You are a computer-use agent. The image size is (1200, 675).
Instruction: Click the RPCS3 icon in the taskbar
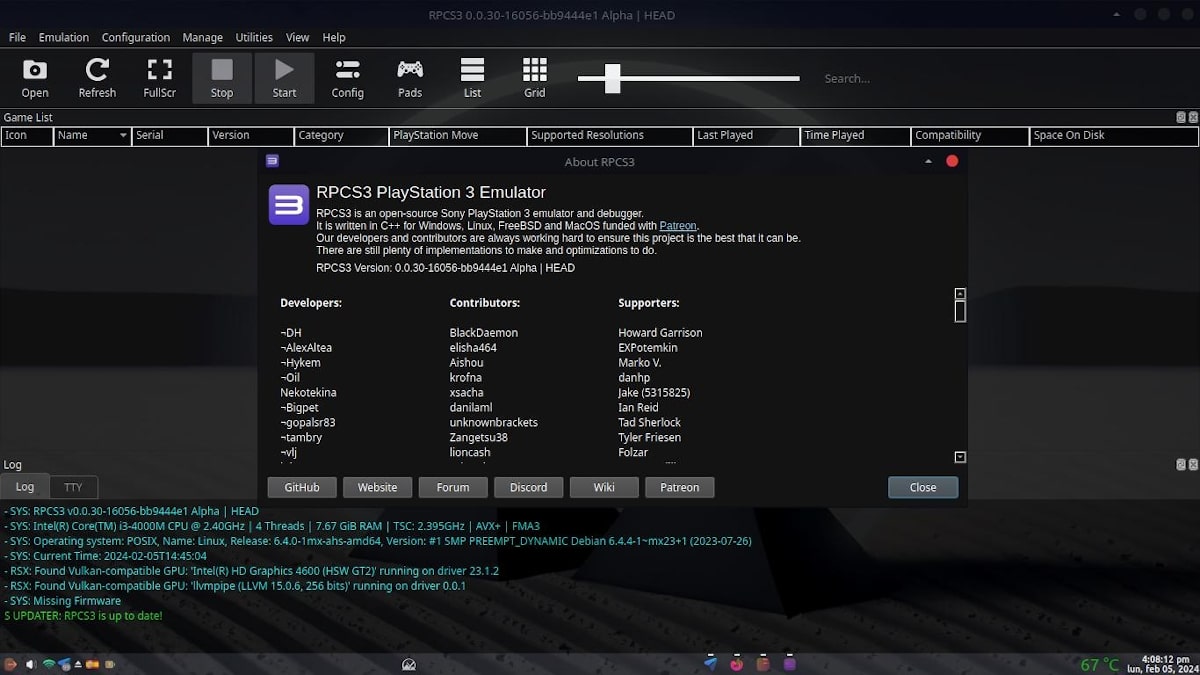click(789, 663)
